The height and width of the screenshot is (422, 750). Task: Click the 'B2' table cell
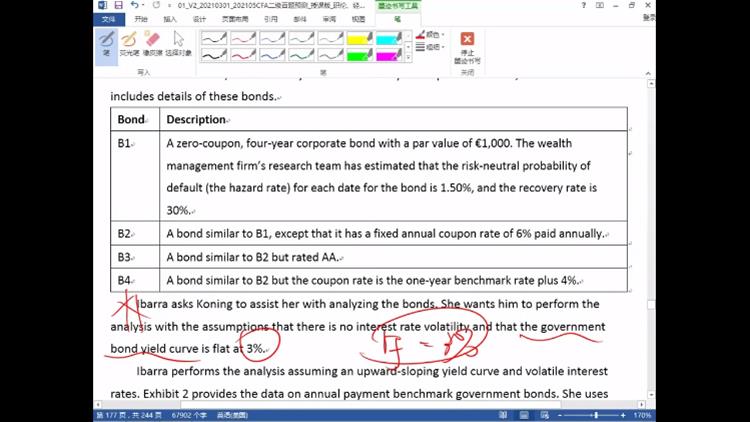tap(135, 233)
